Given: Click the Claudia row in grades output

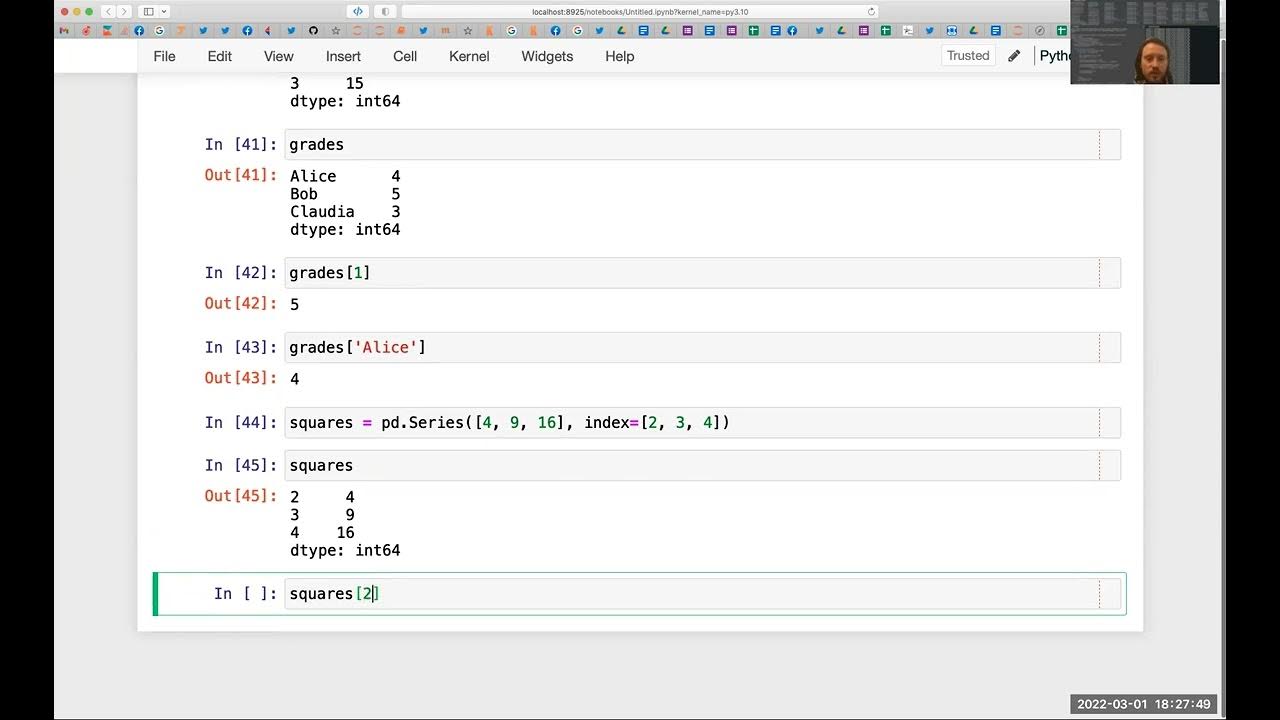Looking at the screenshot, I should 345,212.
